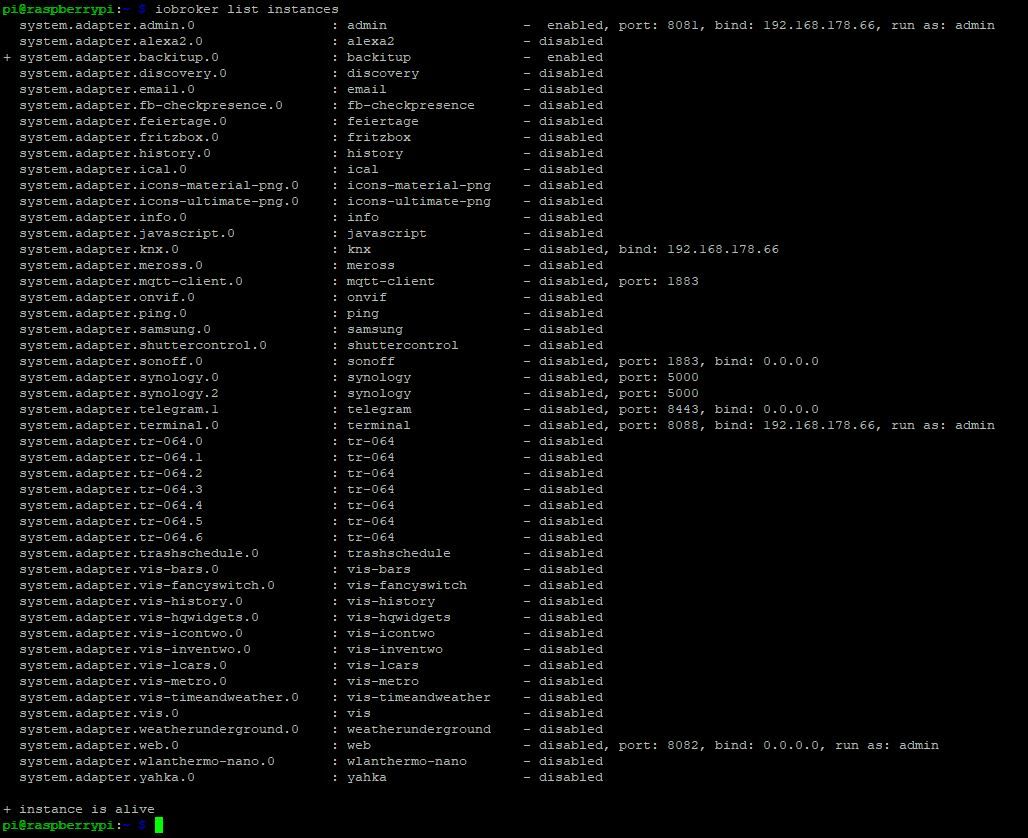The width and height of the screenshot is (1028, 838).
Task: Select text 'system.adapter.icons-material-png.0'
Action: click(x=159, y=185)
